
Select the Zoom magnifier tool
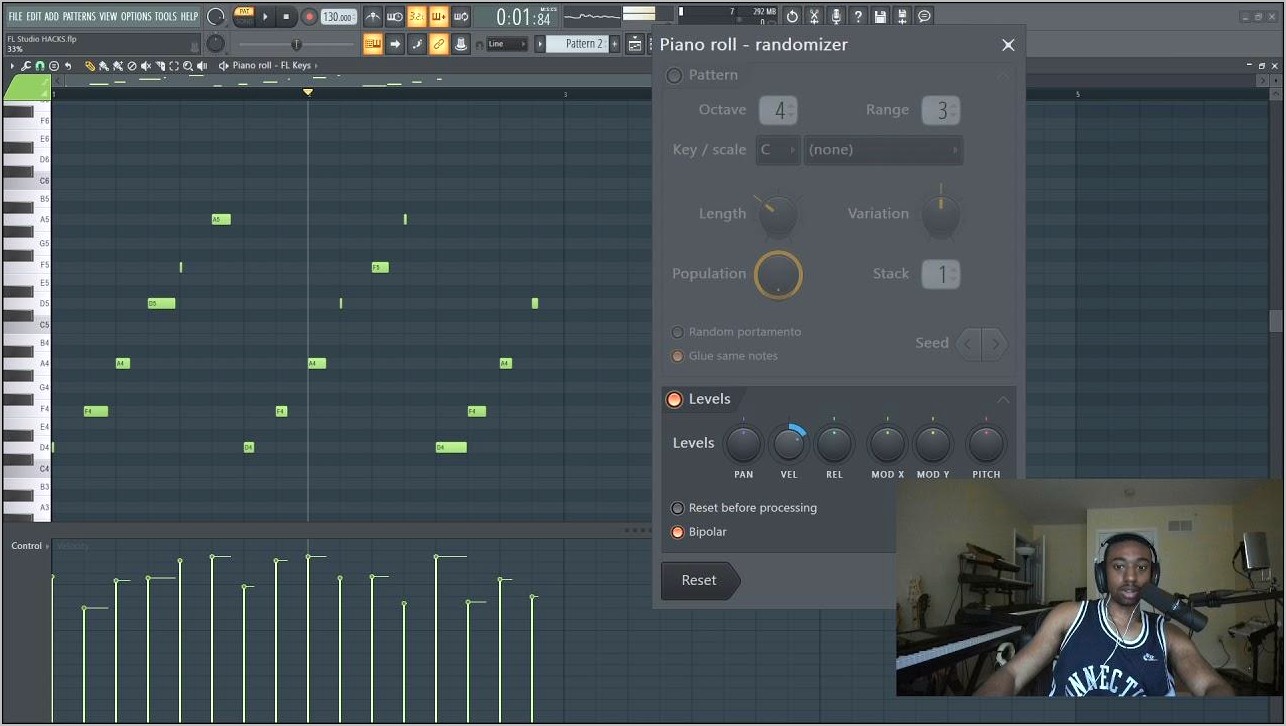[x=188, y=66]
